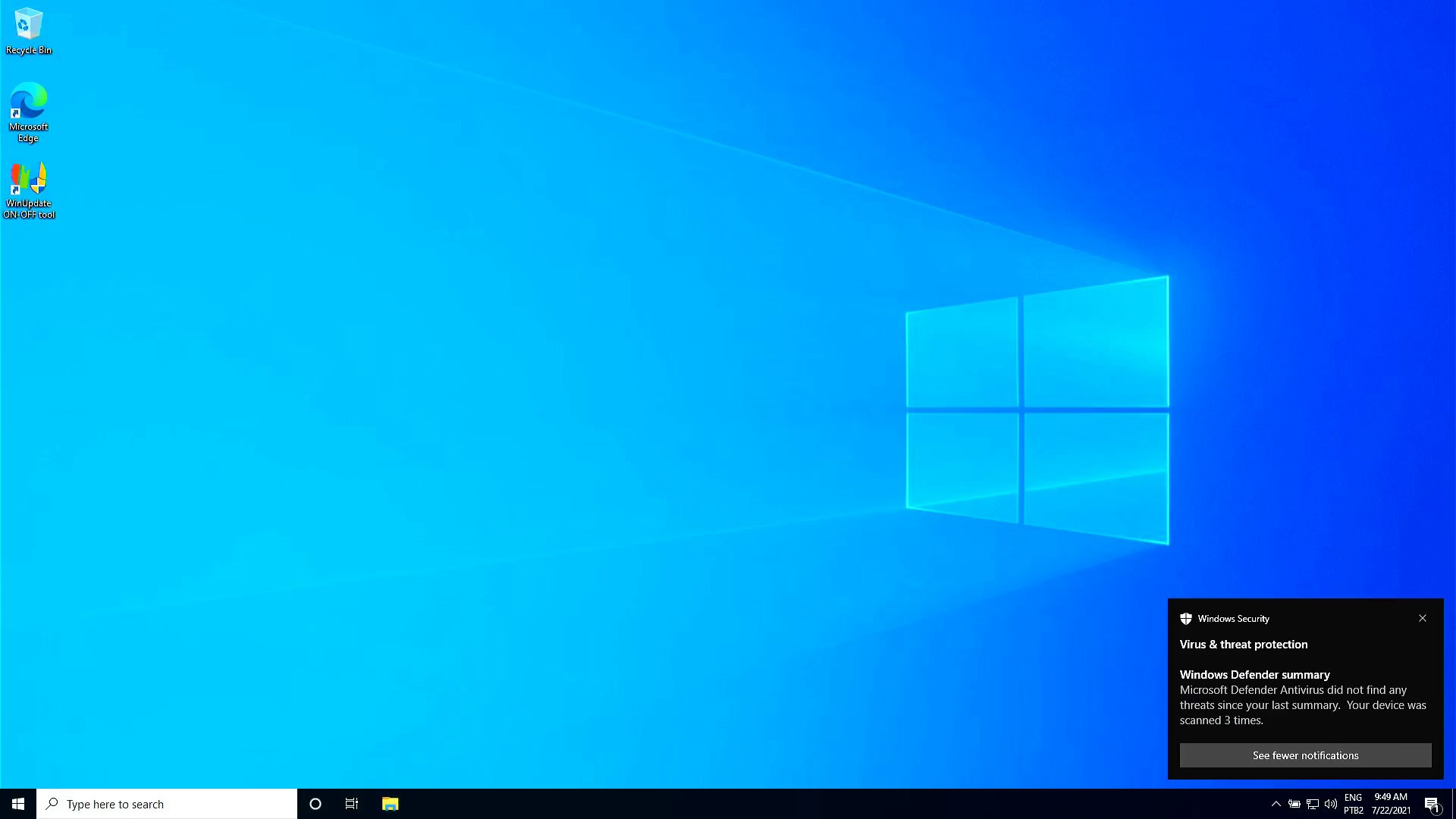Screen dimensions: 1456x819
Task: Open Cortana from the taskbar circle
Action: coord(315,804)
